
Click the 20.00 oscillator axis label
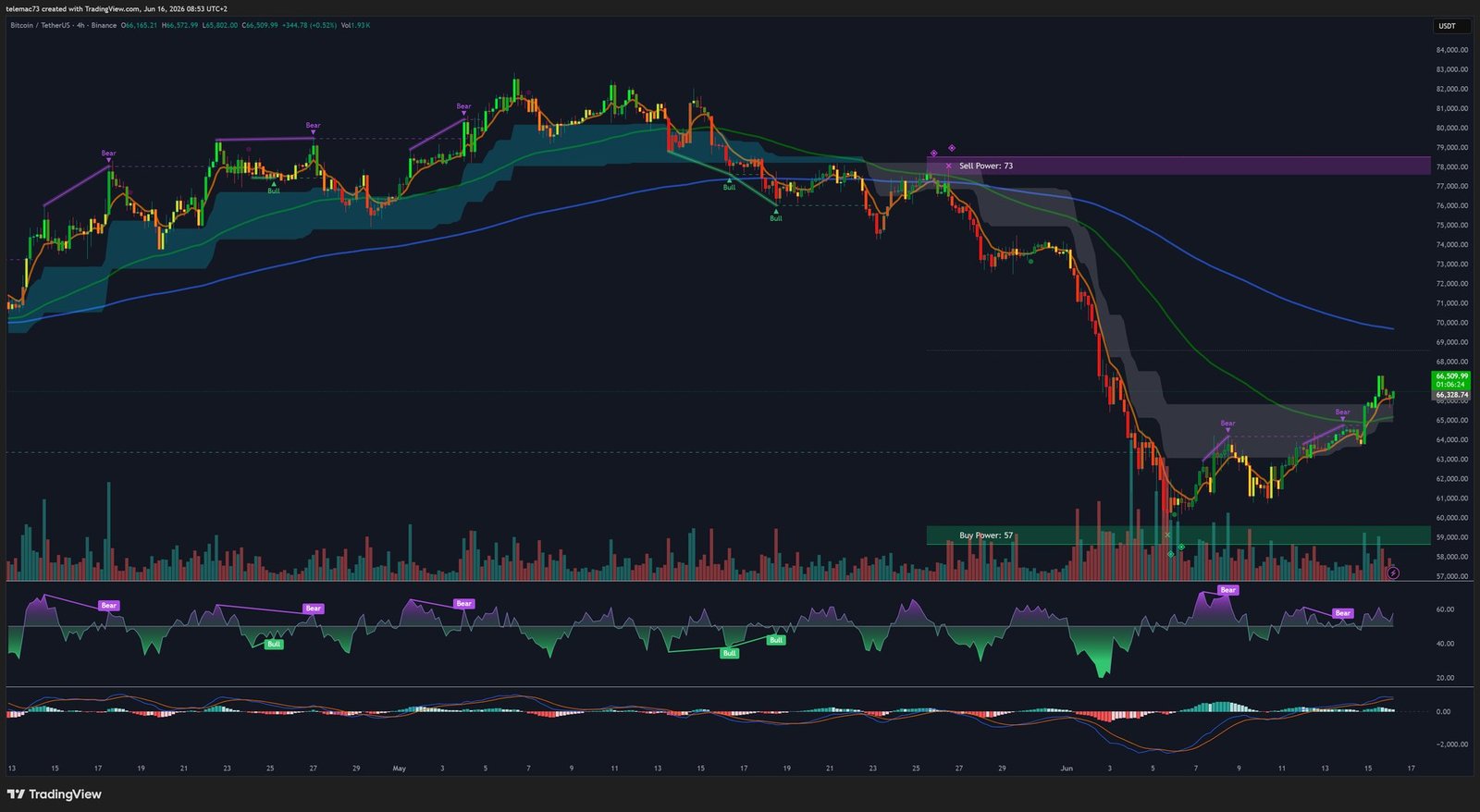[x=1445, y=678]
